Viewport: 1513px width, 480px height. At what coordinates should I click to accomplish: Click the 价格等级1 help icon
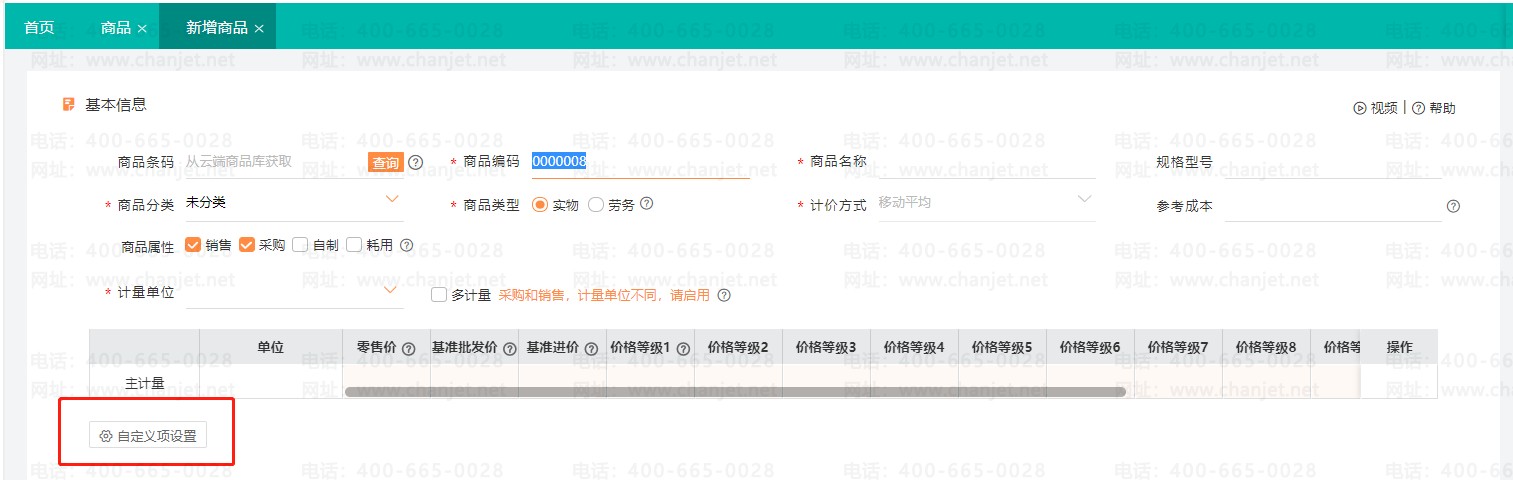(x=683, y=349)
